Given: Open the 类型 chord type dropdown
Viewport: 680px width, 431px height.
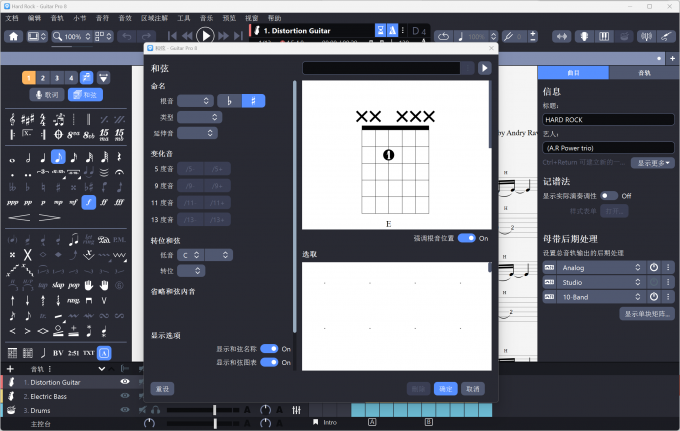Looking at the screenshot, I should [199, 117].
